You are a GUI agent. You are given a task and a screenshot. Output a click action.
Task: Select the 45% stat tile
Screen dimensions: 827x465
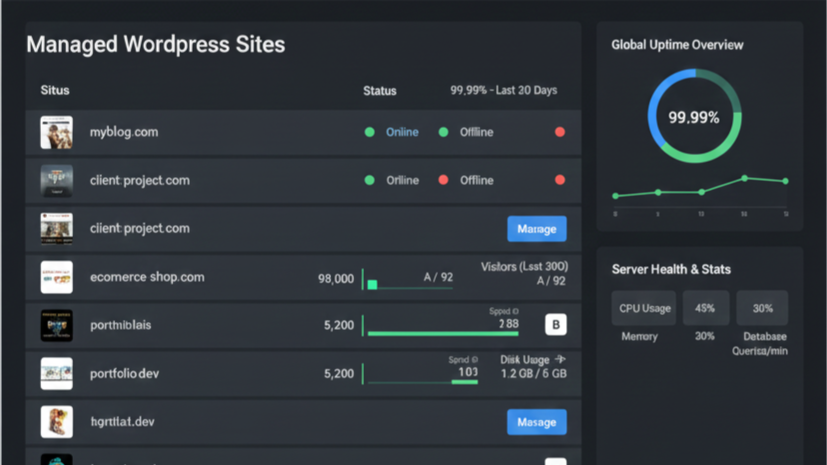coord(706,308)
